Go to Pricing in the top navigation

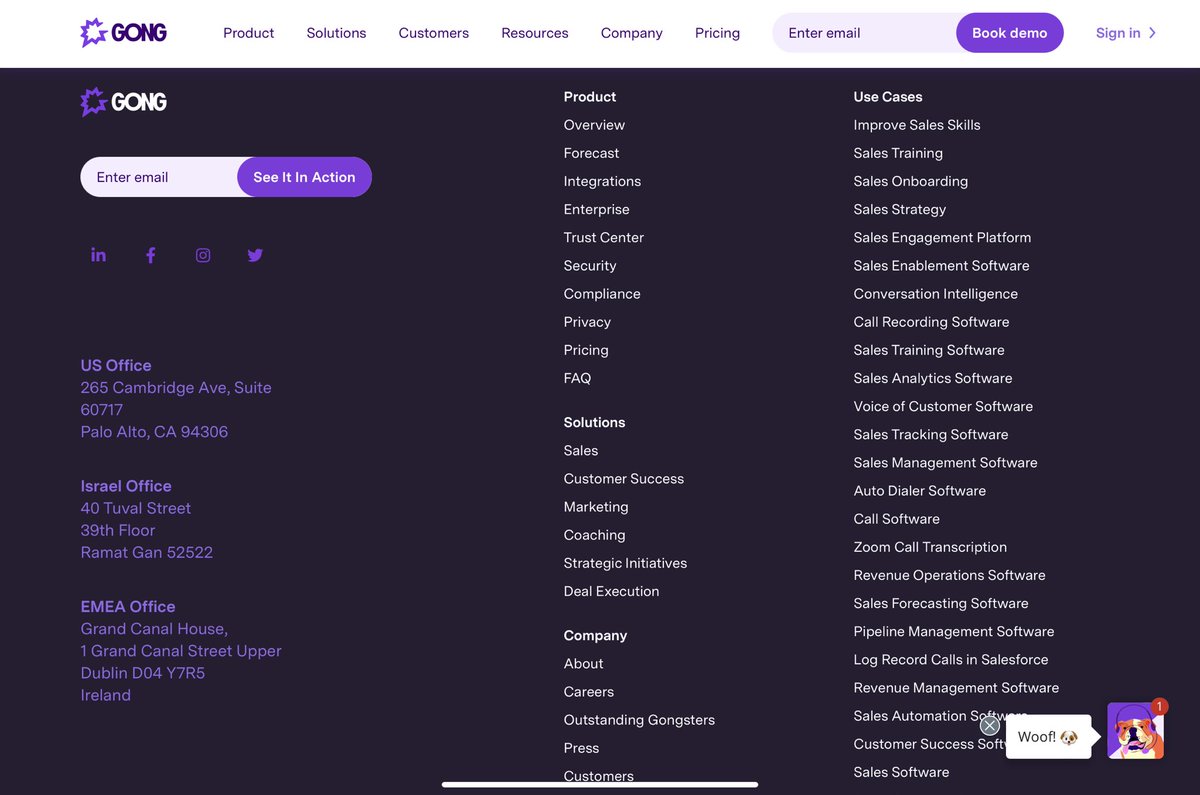[x=717, y=33]
